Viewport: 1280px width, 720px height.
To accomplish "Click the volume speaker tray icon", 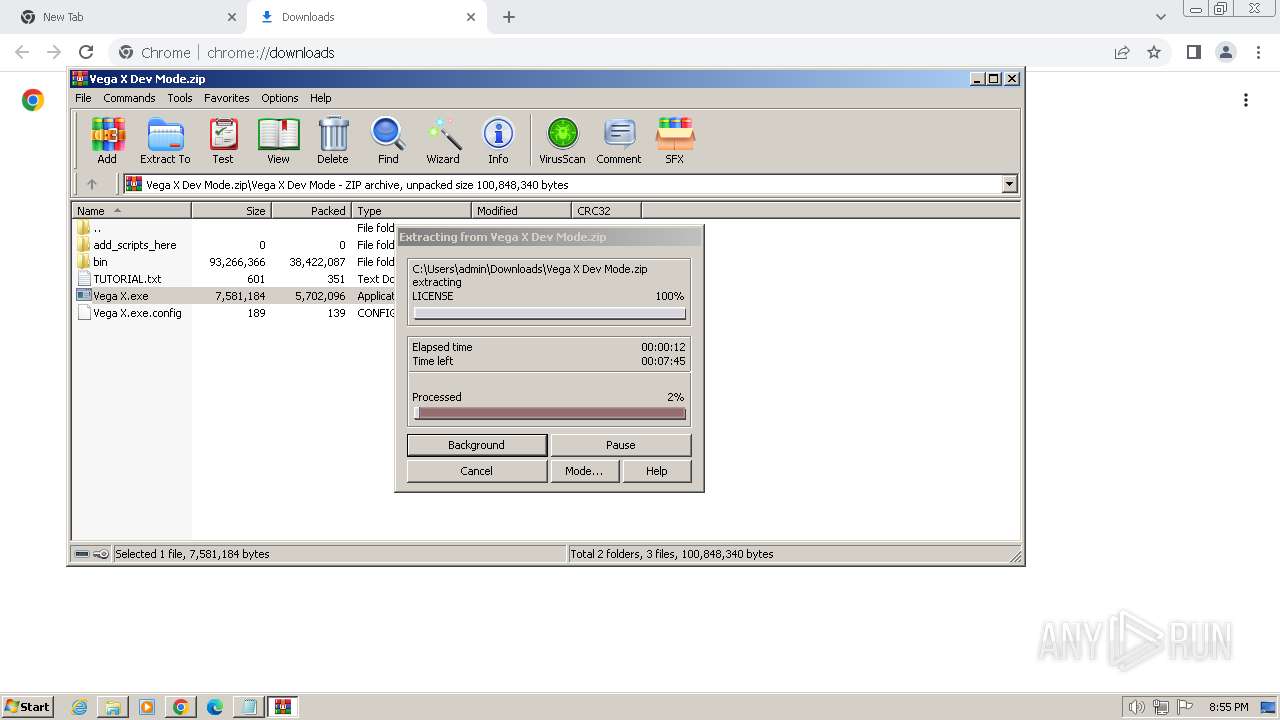I will tap(1136, 707).
